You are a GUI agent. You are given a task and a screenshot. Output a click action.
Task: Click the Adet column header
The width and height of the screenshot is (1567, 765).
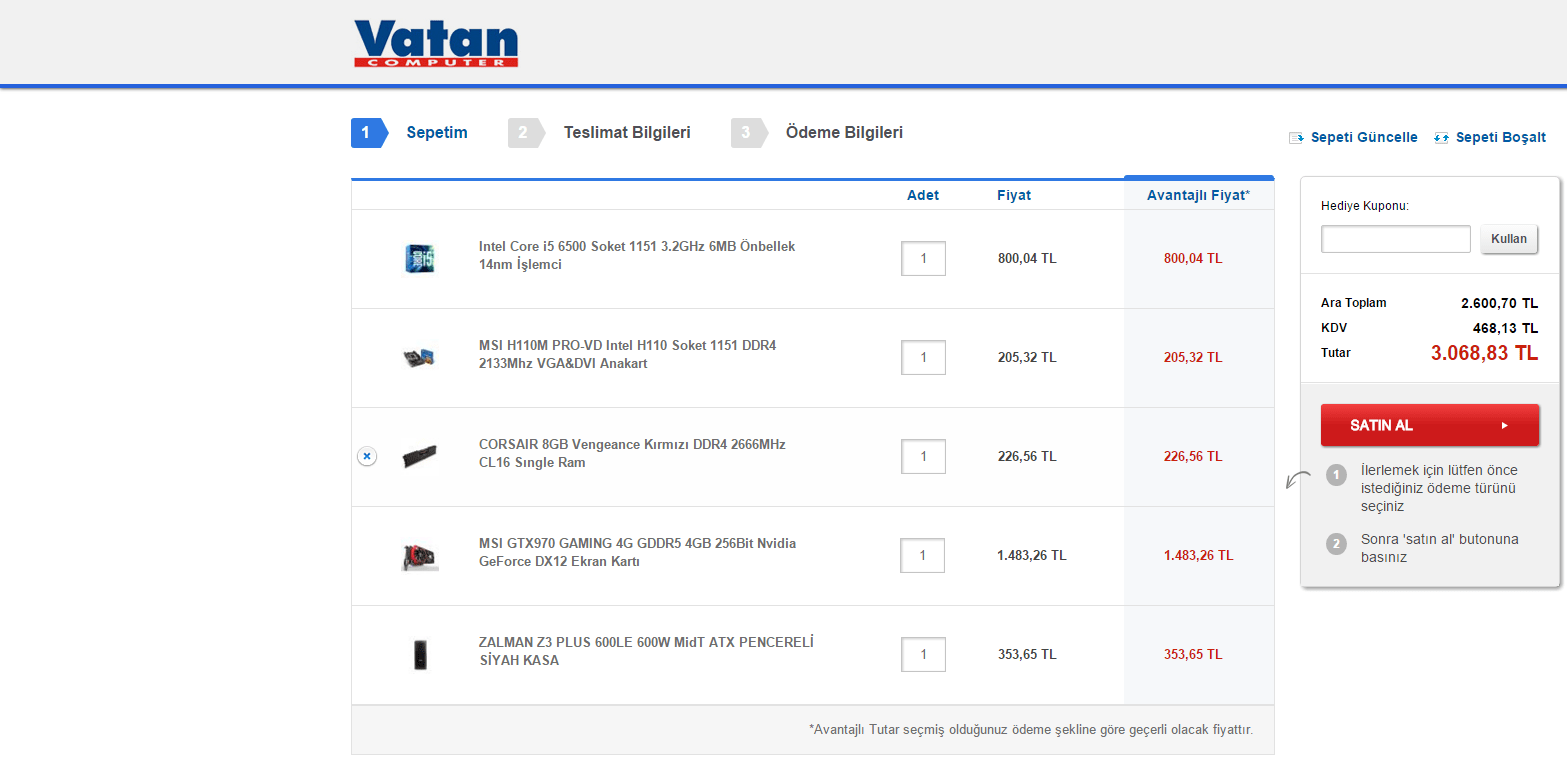click(x=923, y=195)
